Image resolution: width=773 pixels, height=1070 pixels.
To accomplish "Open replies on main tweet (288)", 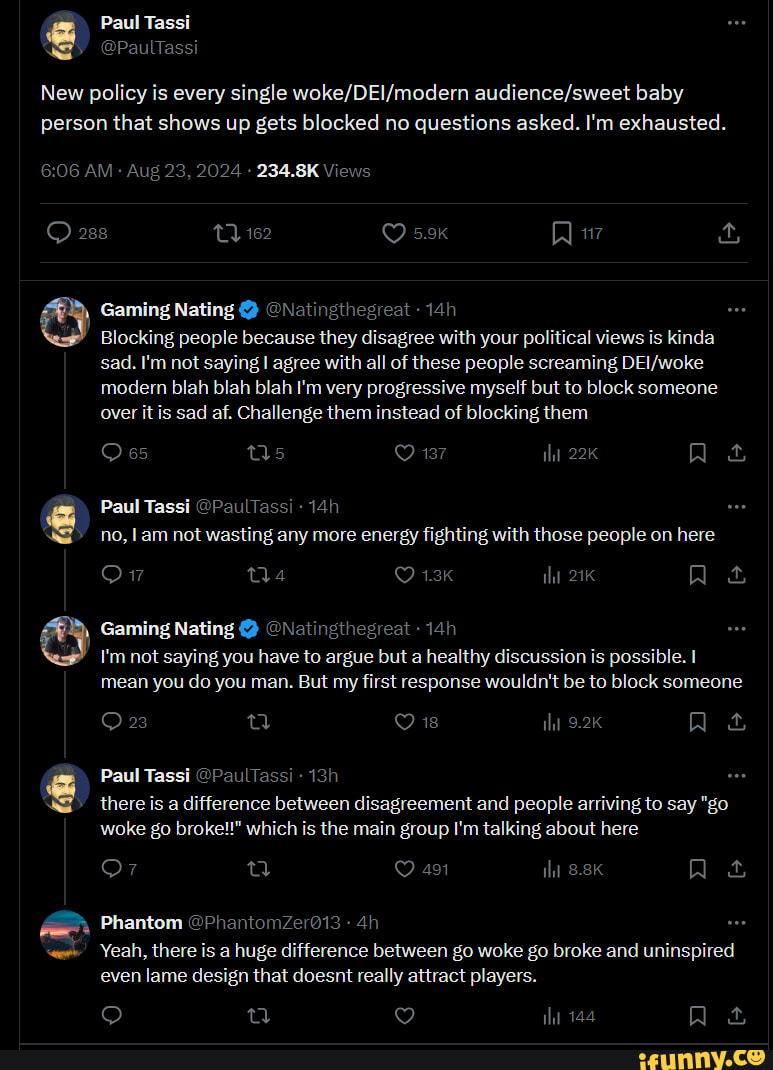I will tap(59, 234).
